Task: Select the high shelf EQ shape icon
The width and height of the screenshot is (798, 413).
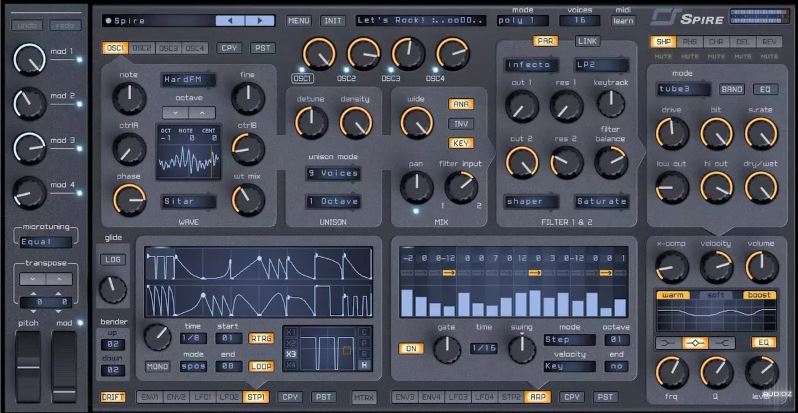Action: 722,343
